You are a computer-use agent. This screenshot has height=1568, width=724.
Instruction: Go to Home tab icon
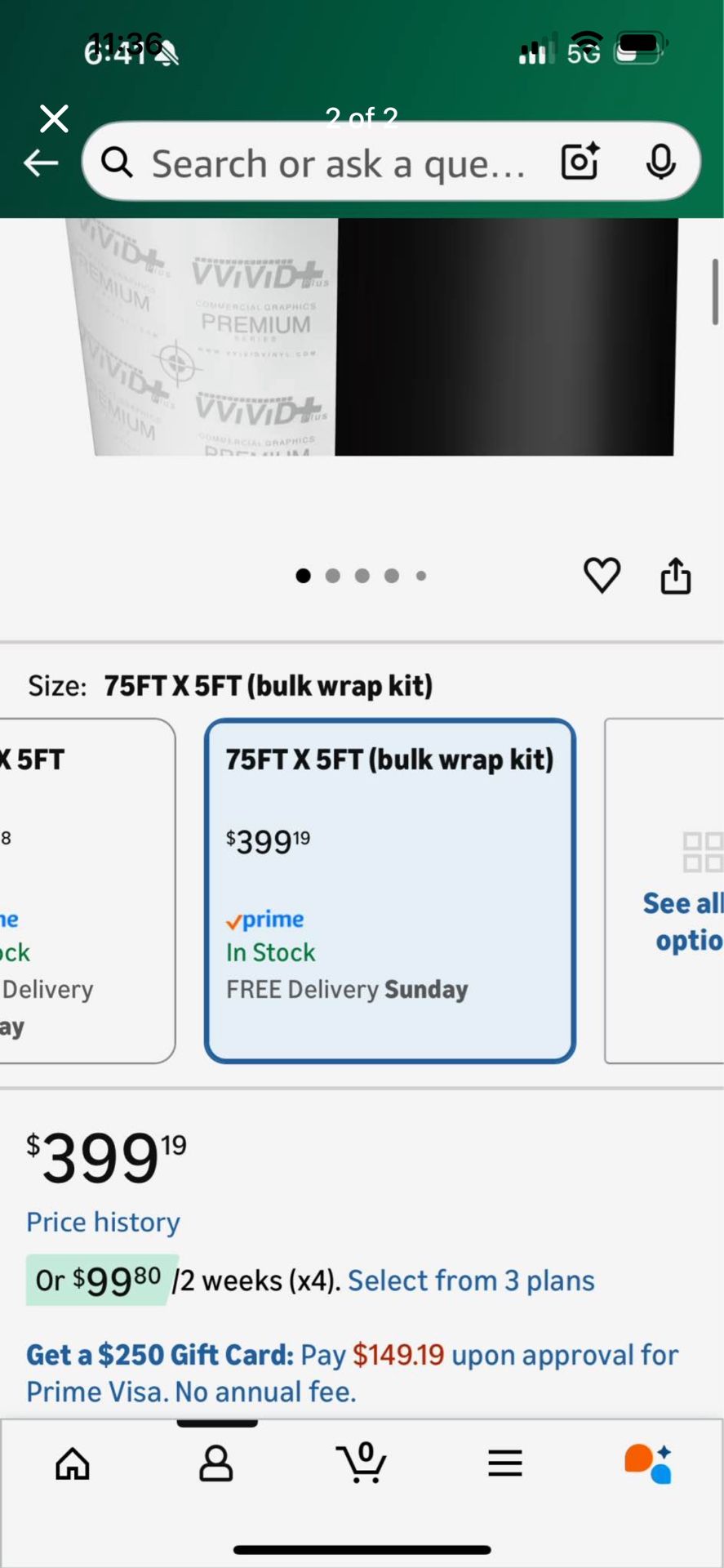(x=73, y=1463)
